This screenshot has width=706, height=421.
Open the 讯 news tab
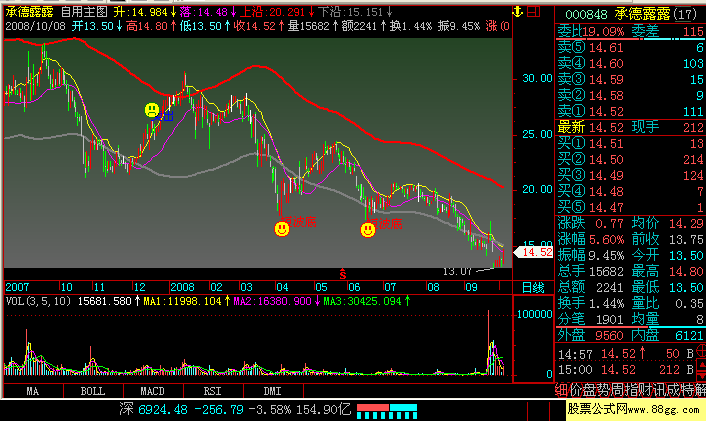click(660, 390)
